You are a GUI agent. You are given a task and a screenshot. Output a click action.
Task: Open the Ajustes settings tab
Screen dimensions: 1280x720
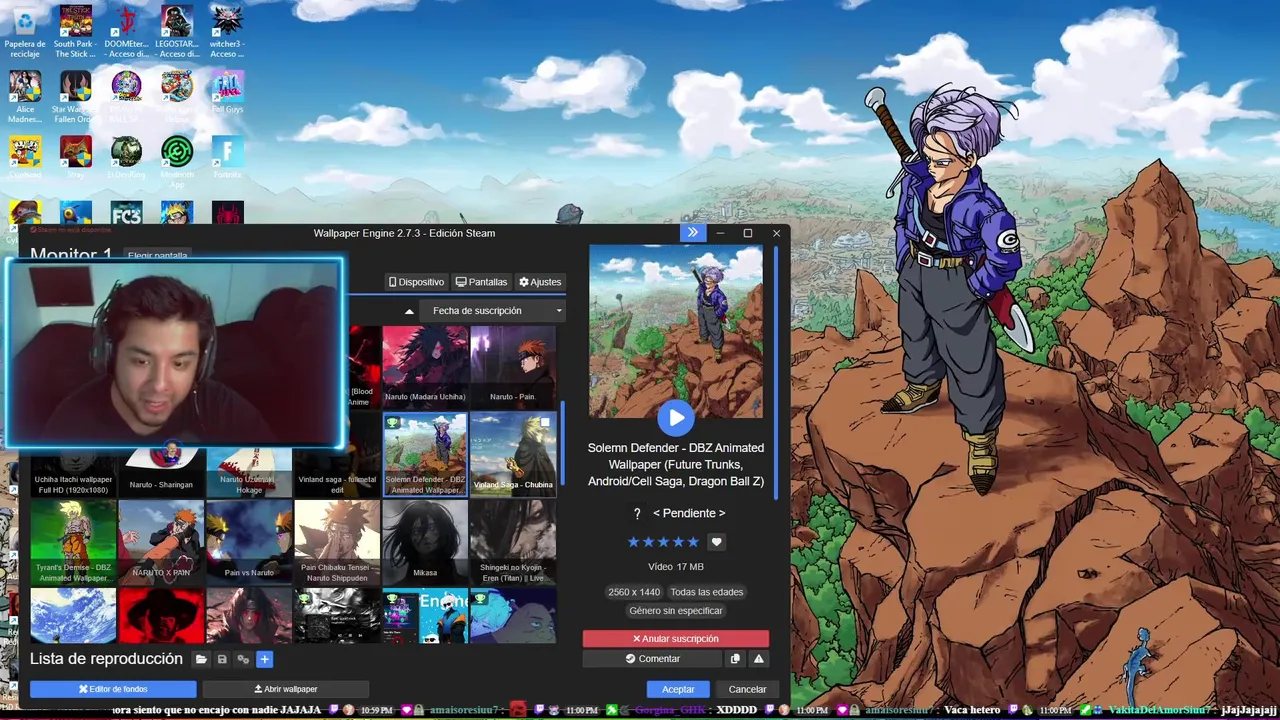pyautogui.click(x=540, y=282)
